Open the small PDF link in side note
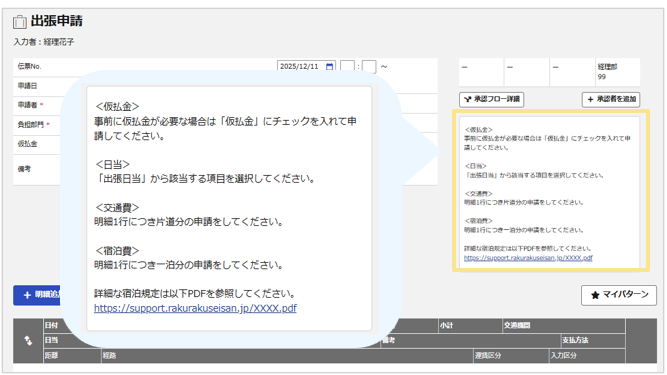 [528, 258]
